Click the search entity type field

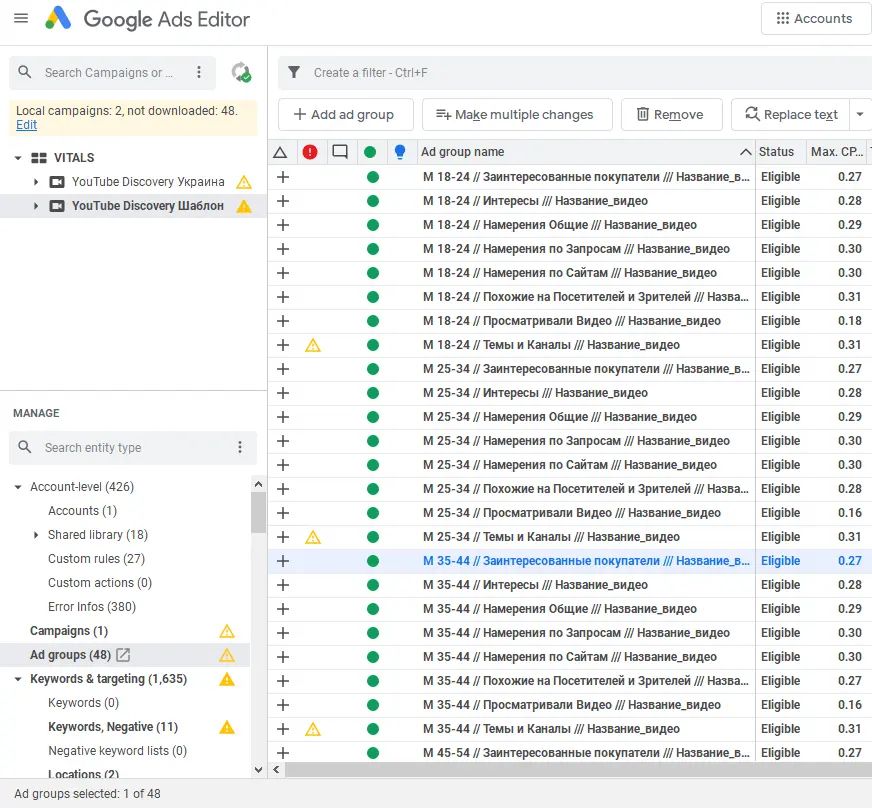133,448
